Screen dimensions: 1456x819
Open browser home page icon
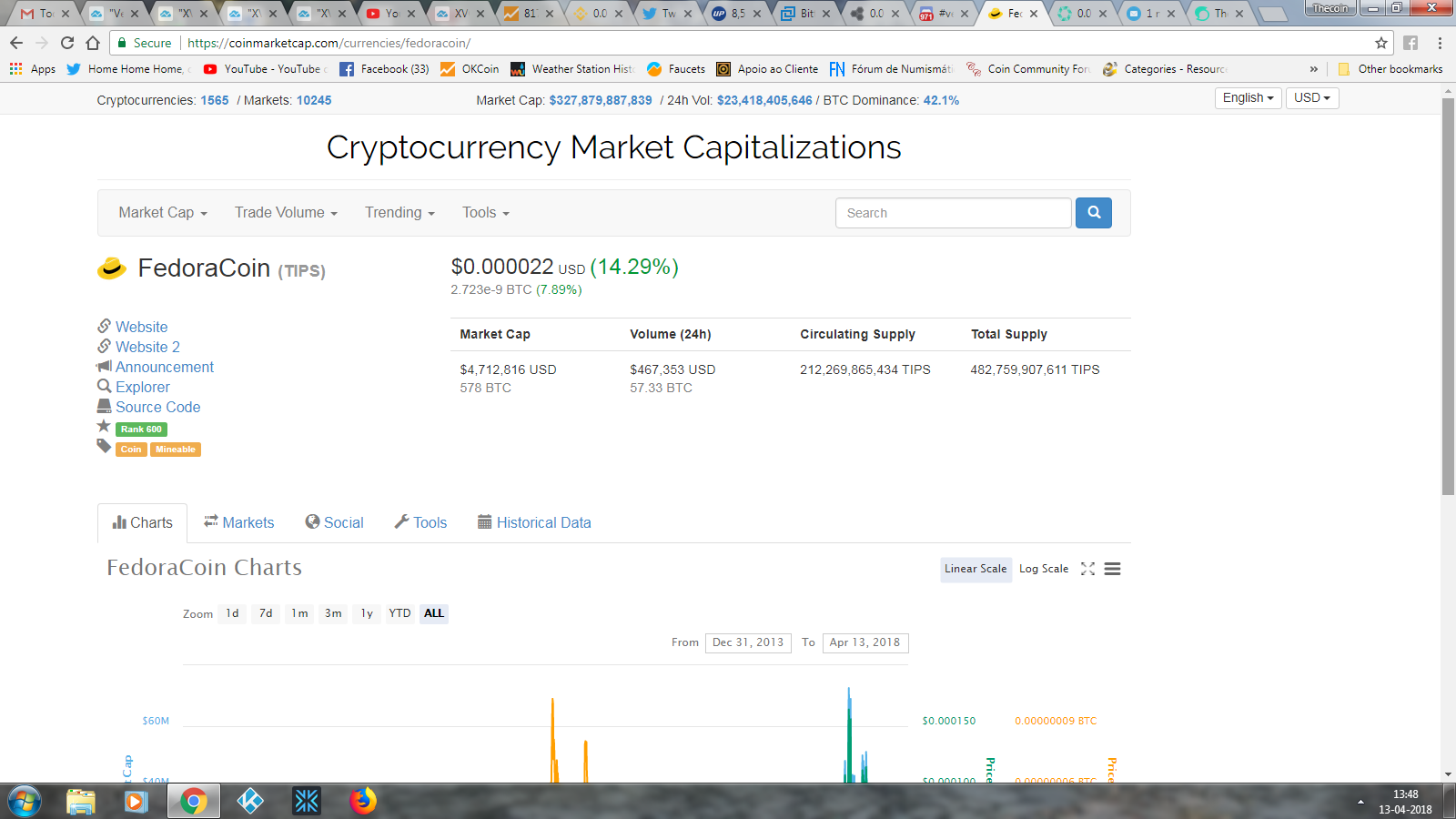click(93, 43)
